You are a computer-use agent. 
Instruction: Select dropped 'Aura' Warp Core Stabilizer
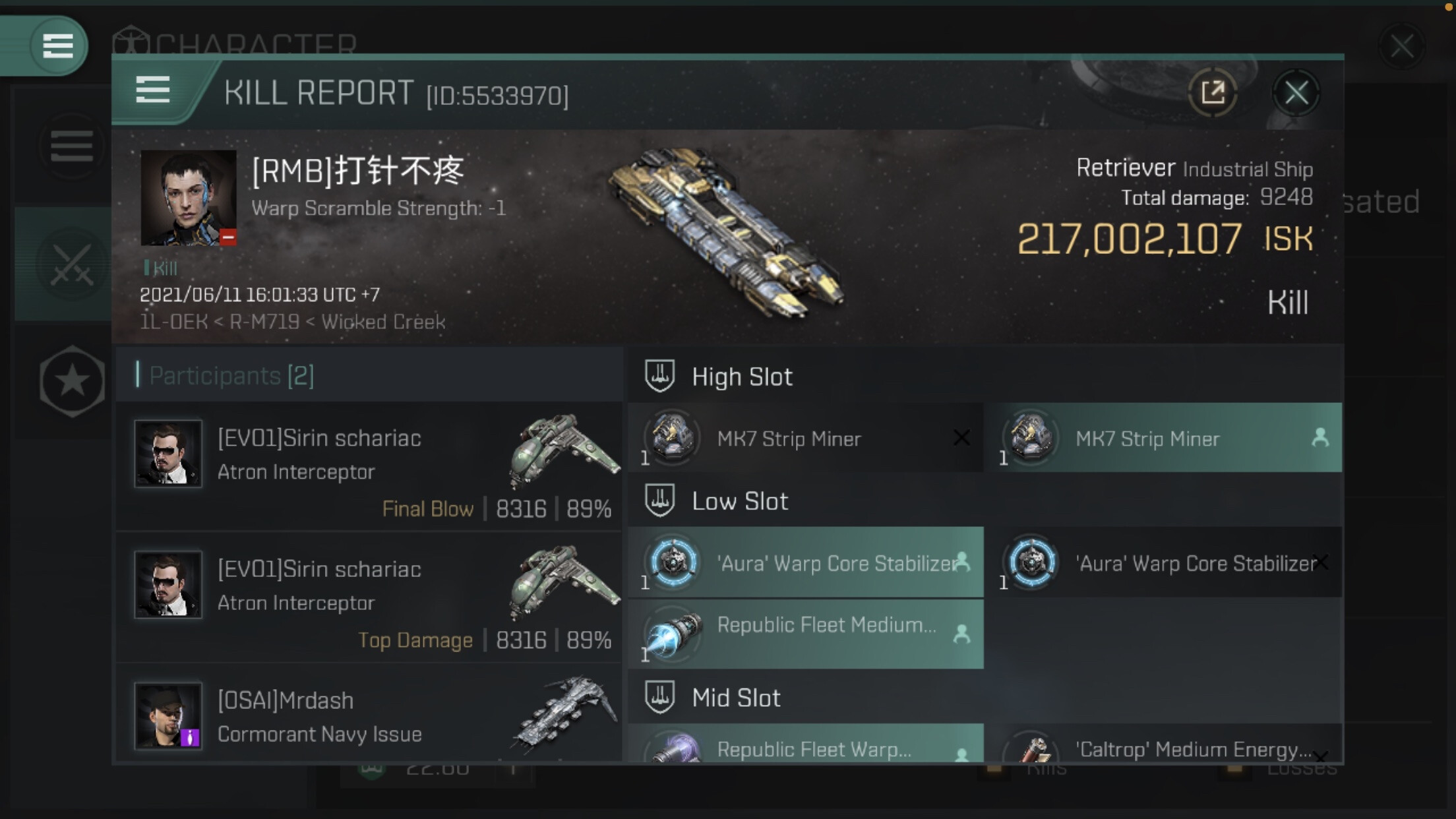point(806,562)
